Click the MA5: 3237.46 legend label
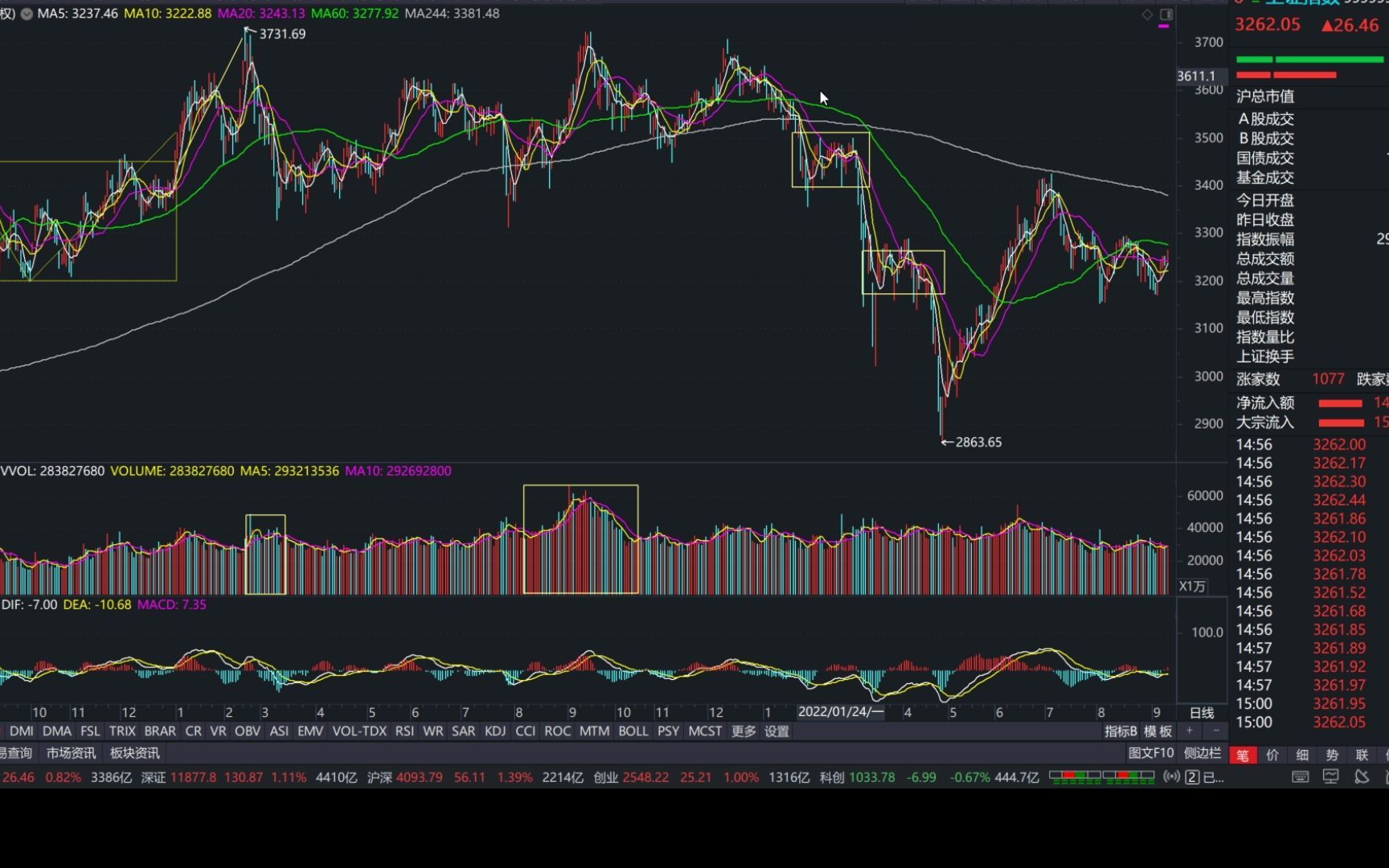 [77, 14]
